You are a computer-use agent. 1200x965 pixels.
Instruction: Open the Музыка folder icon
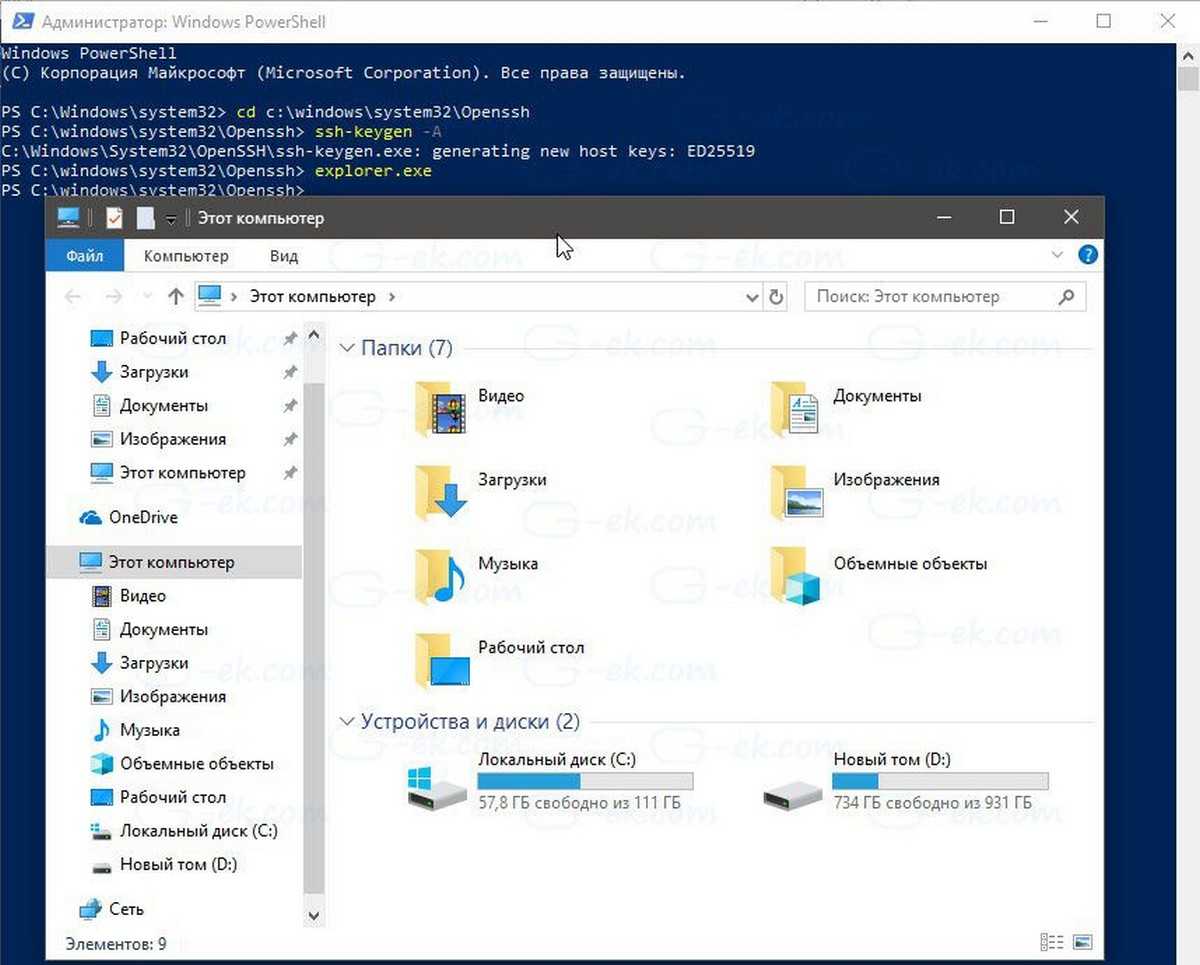click(x=440, y=575)
